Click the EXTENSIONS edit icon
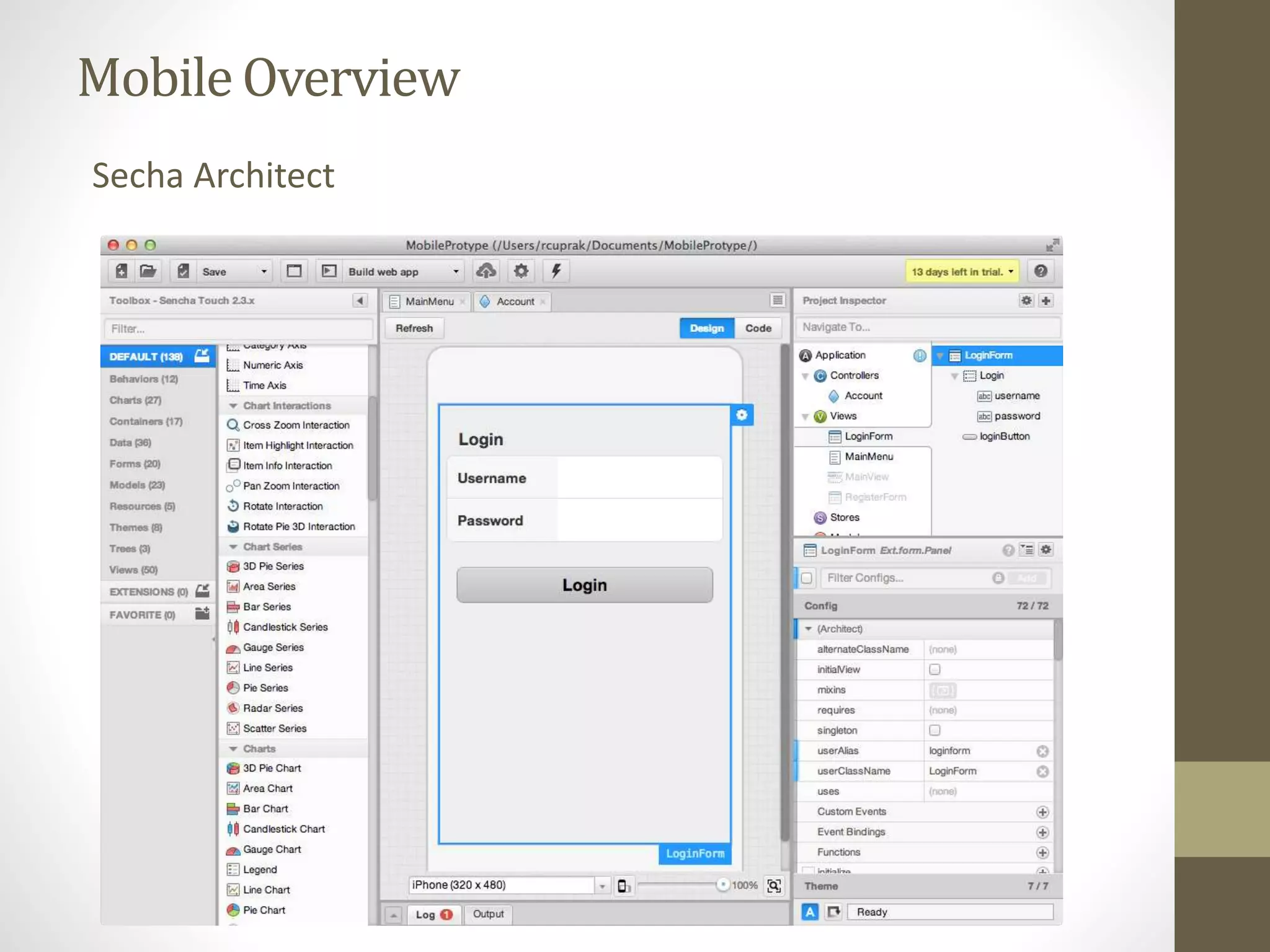Screen dimensions: 1270x952 click(202, 591)
